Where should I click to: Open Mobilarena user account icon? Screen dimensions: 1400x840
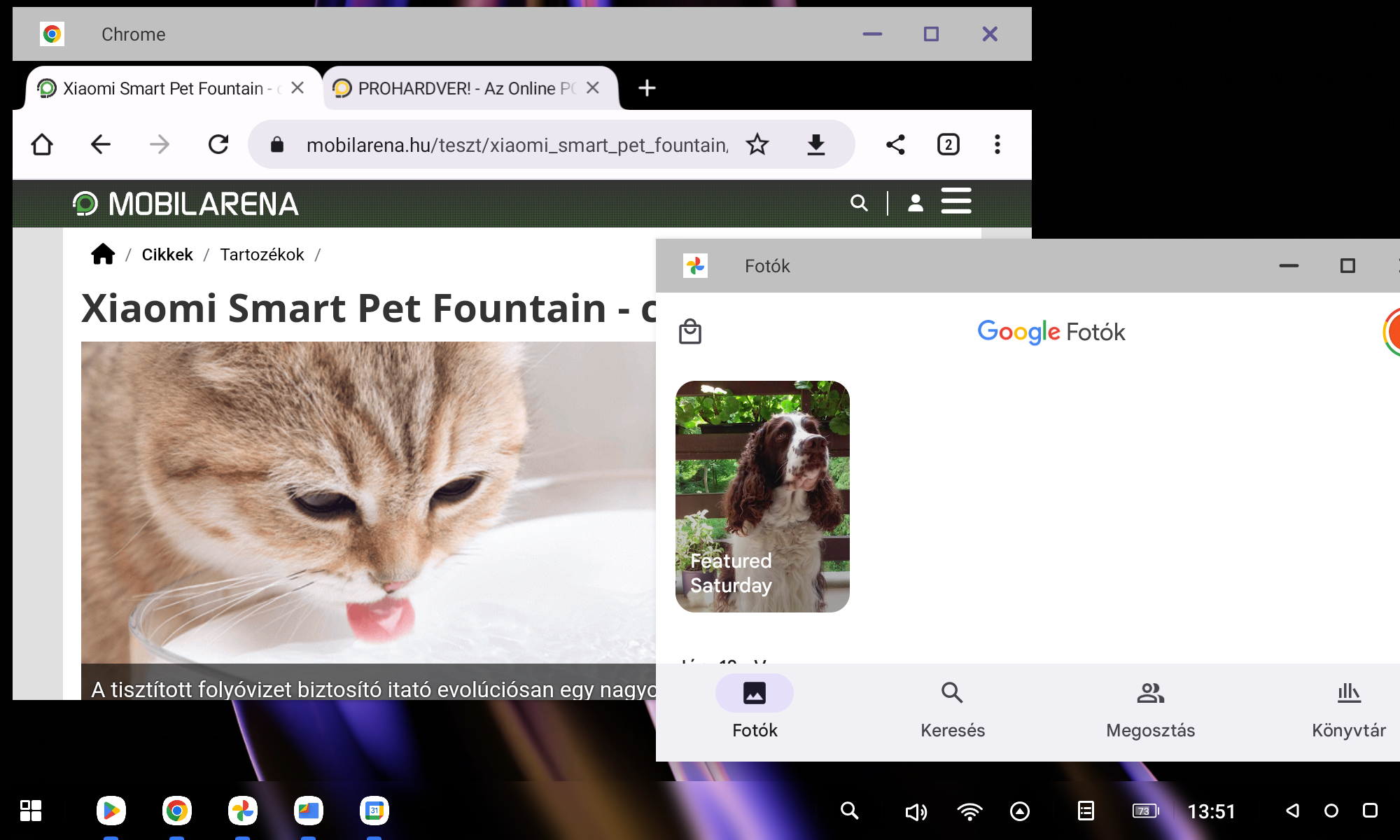point(915,203)
